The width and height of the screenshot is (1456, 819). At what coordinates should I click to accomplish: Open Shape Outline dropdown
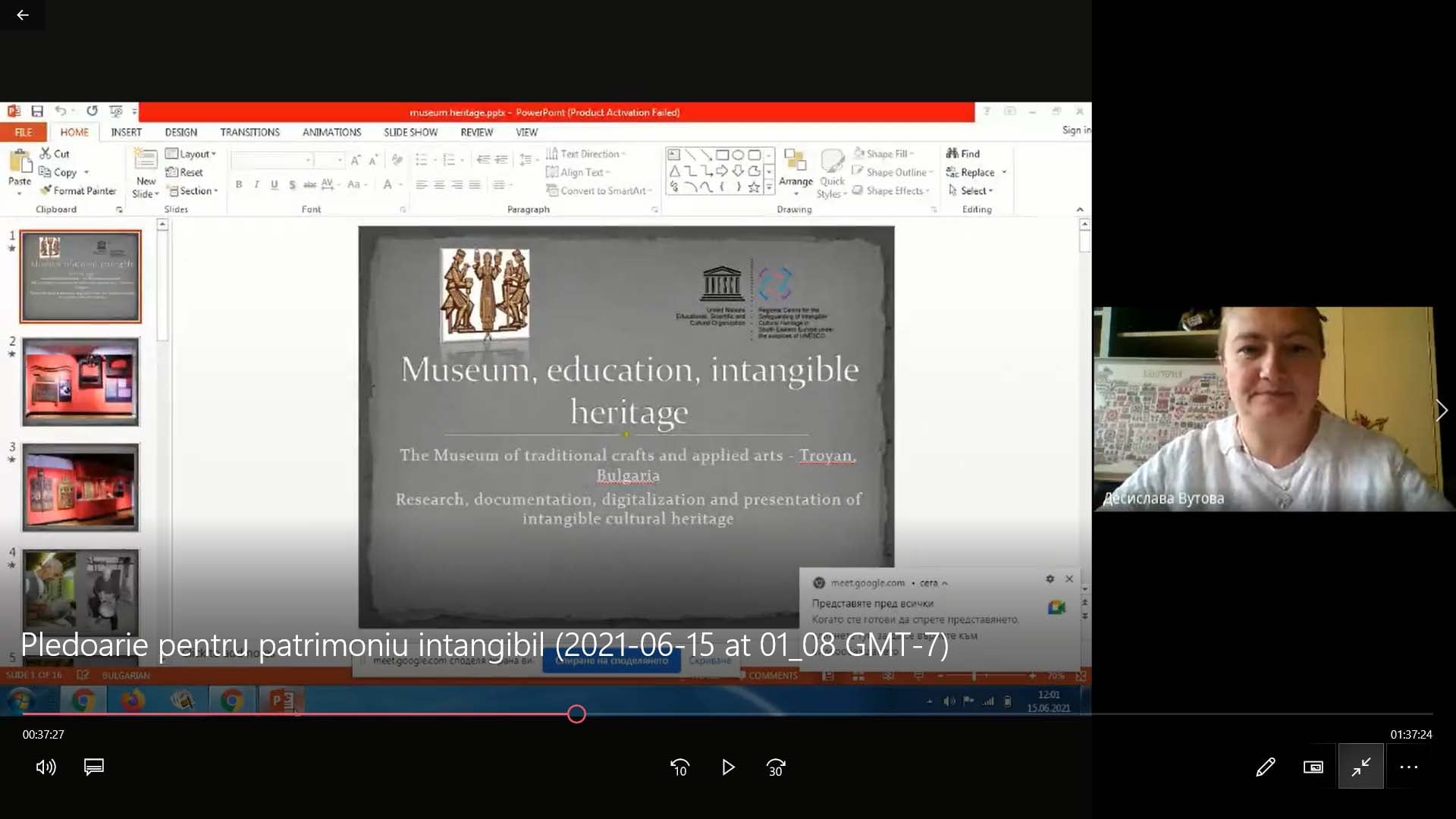click(x=892, y=172)
